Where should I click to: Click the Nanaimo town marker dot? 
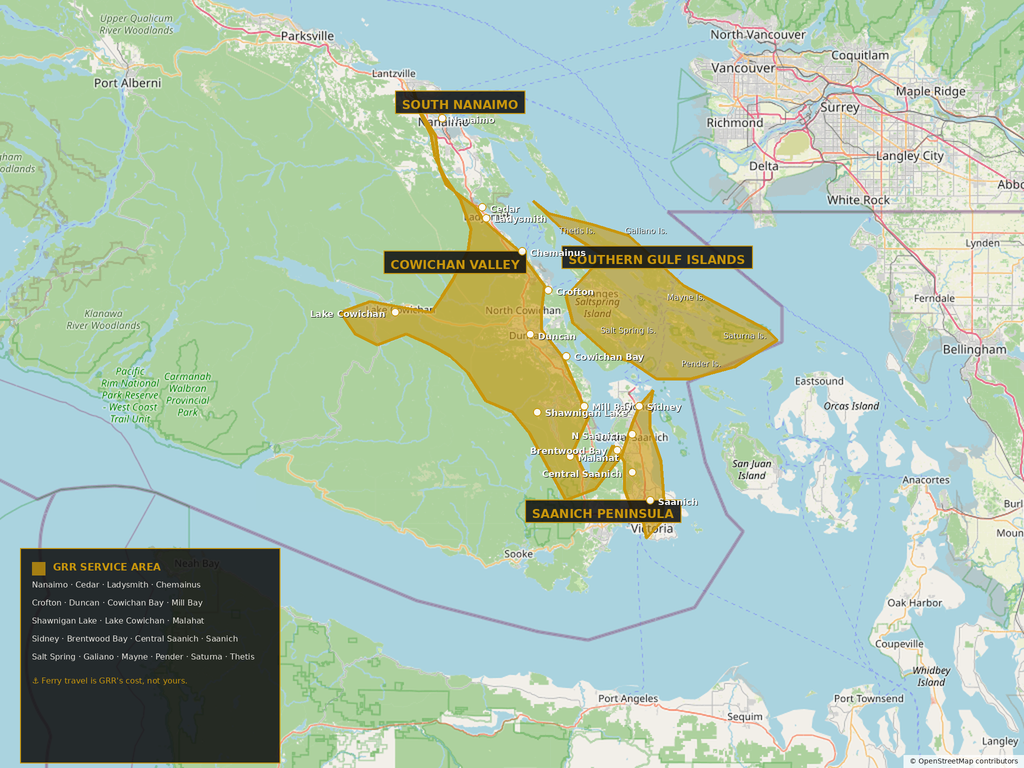(442, 119)
